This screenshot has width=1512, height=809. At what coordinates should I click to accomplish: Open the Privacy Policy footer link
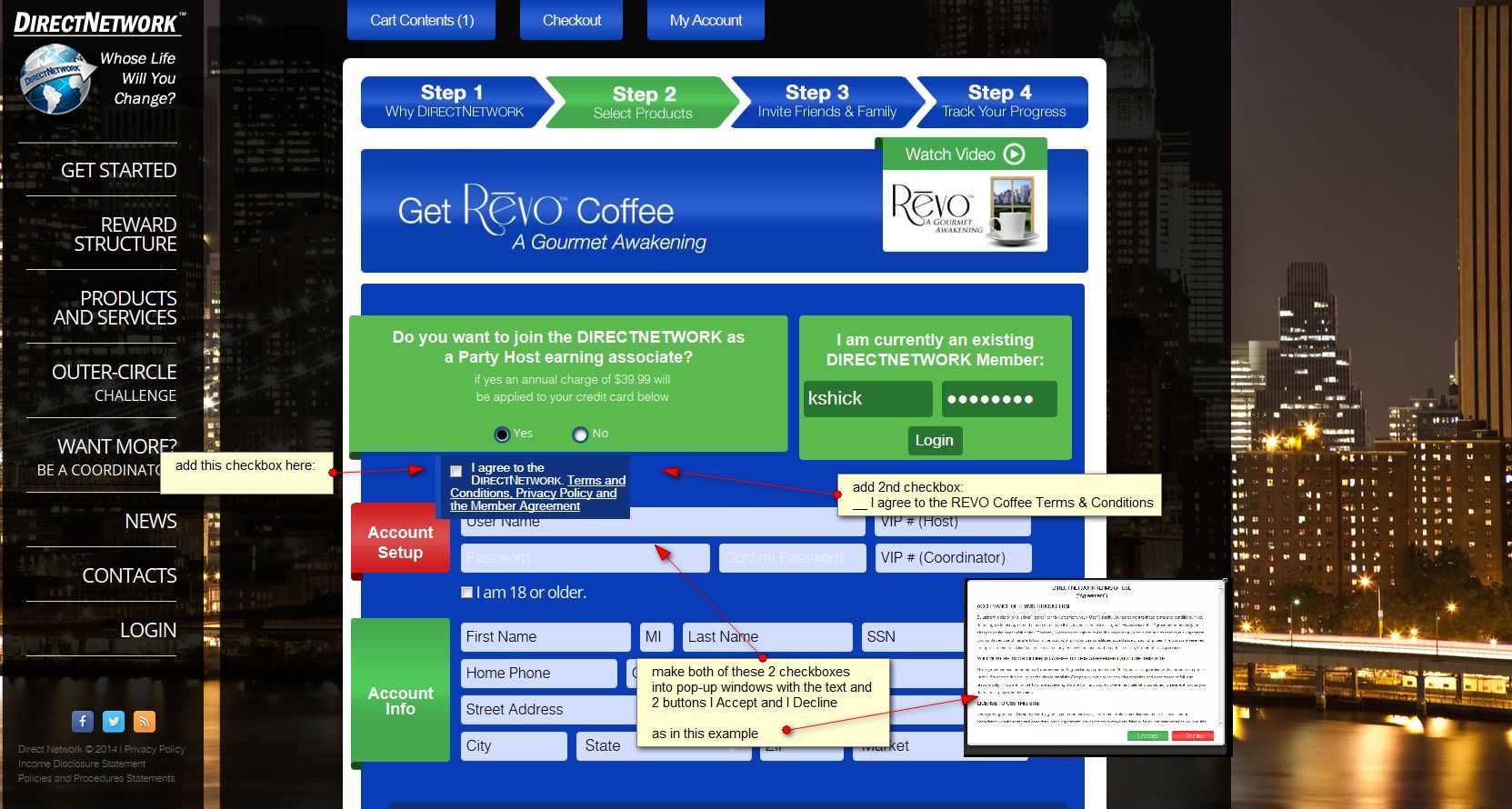click(x=155, y=750)
